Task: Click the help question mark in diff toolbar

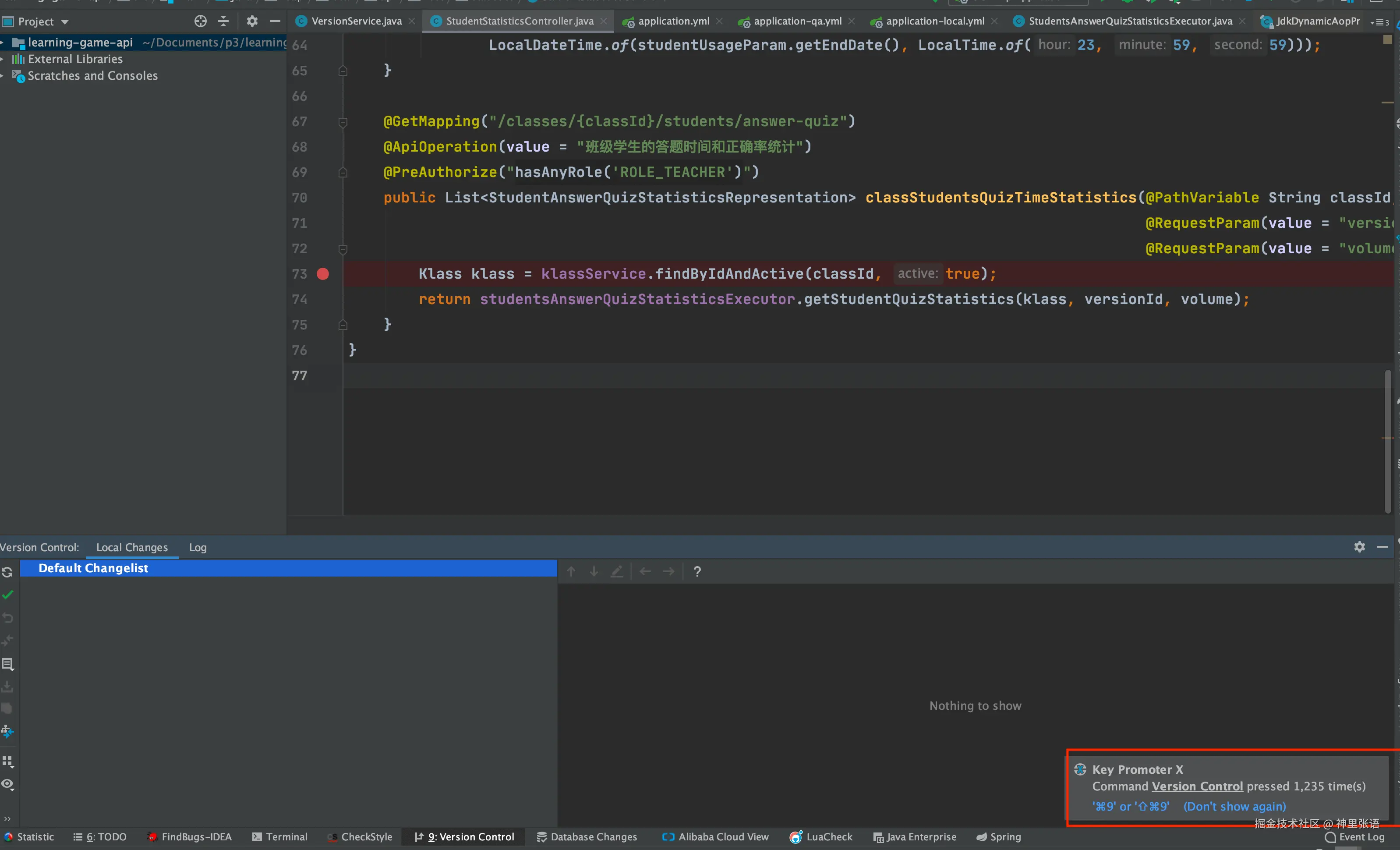Action: pyautogui.click(x=697, y=572)
